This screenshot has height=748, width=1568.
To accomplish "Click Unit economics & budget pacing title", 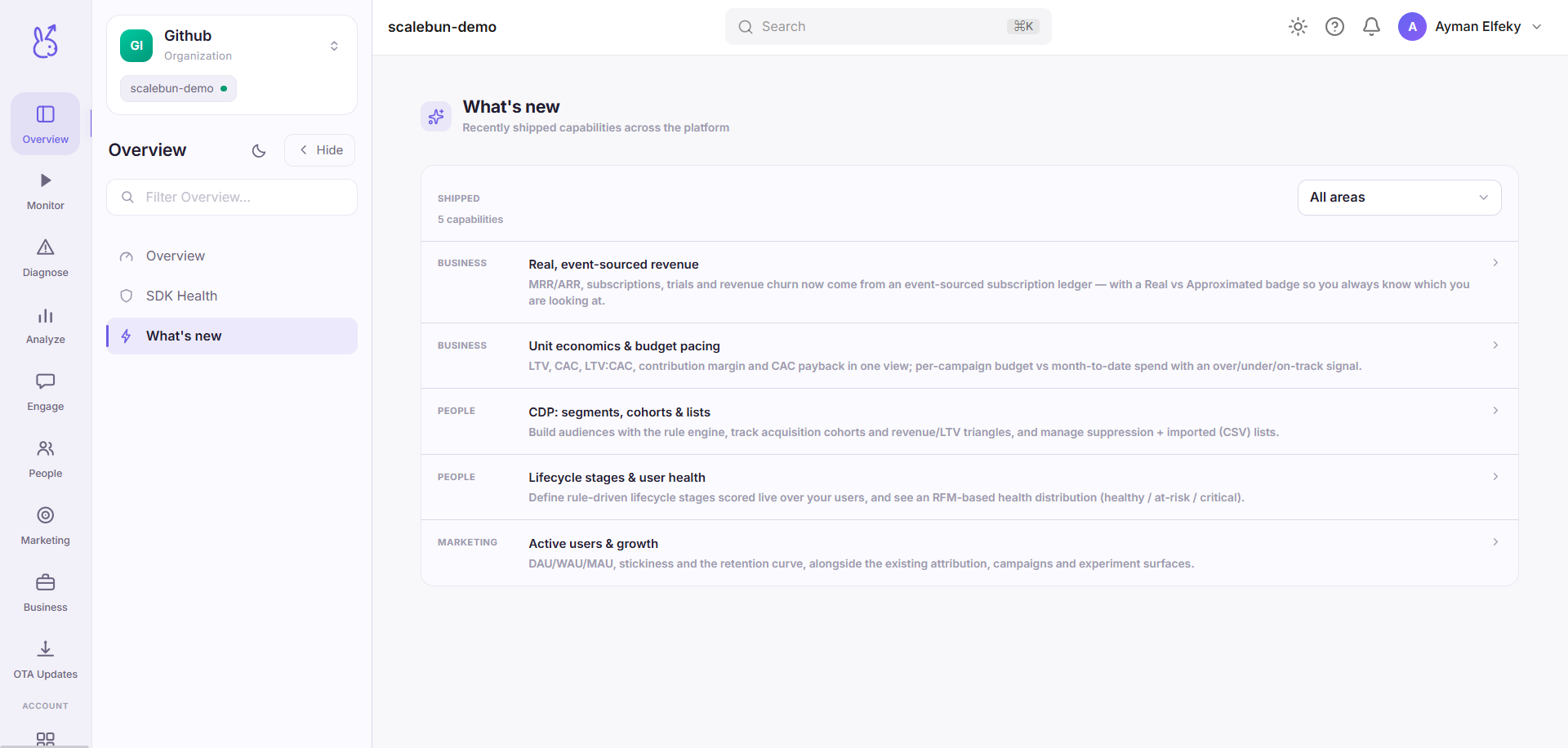I will (624, 346).
